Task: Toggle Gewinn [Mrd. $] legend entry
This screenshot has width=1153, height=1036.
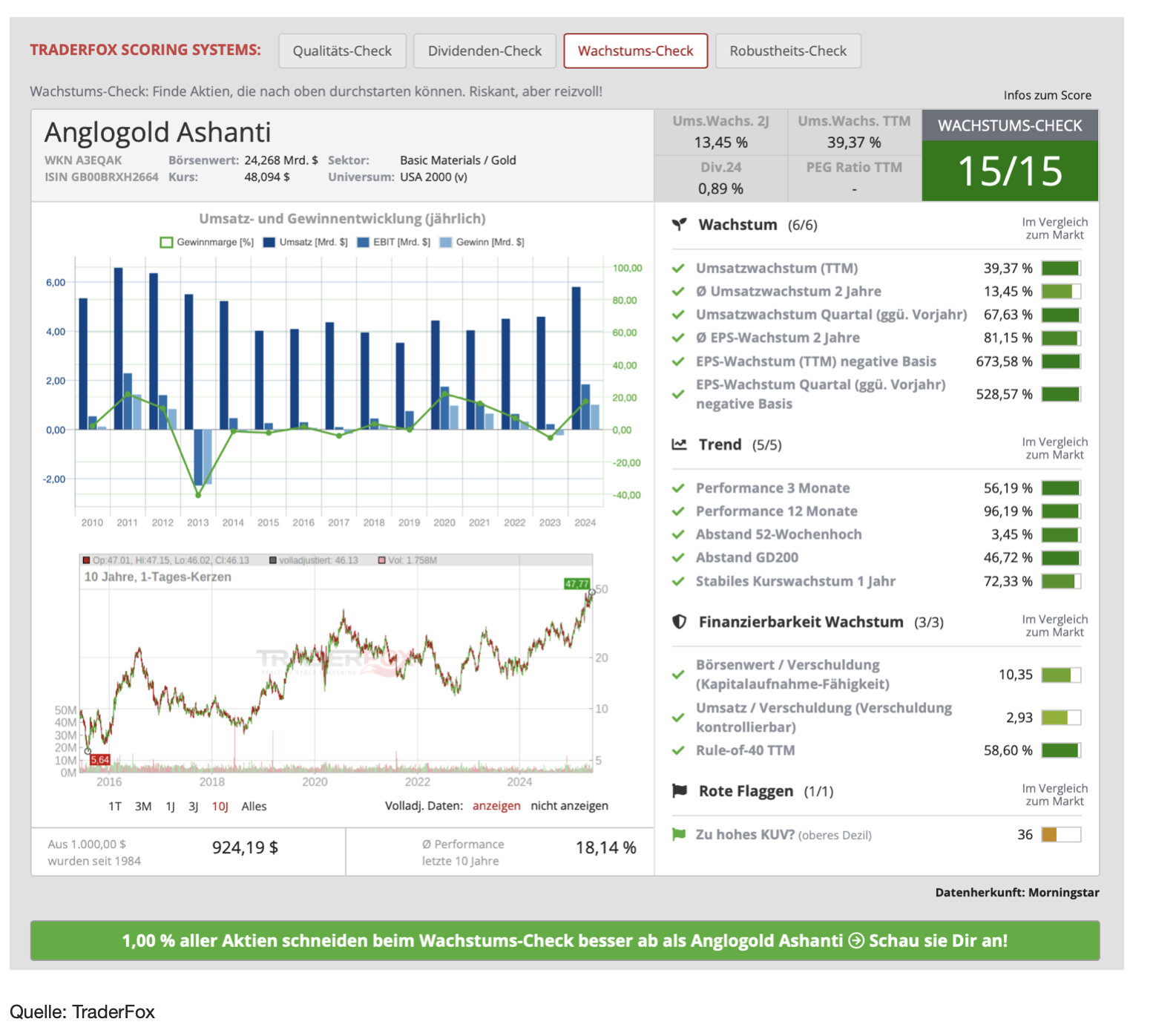Action: 482,242
